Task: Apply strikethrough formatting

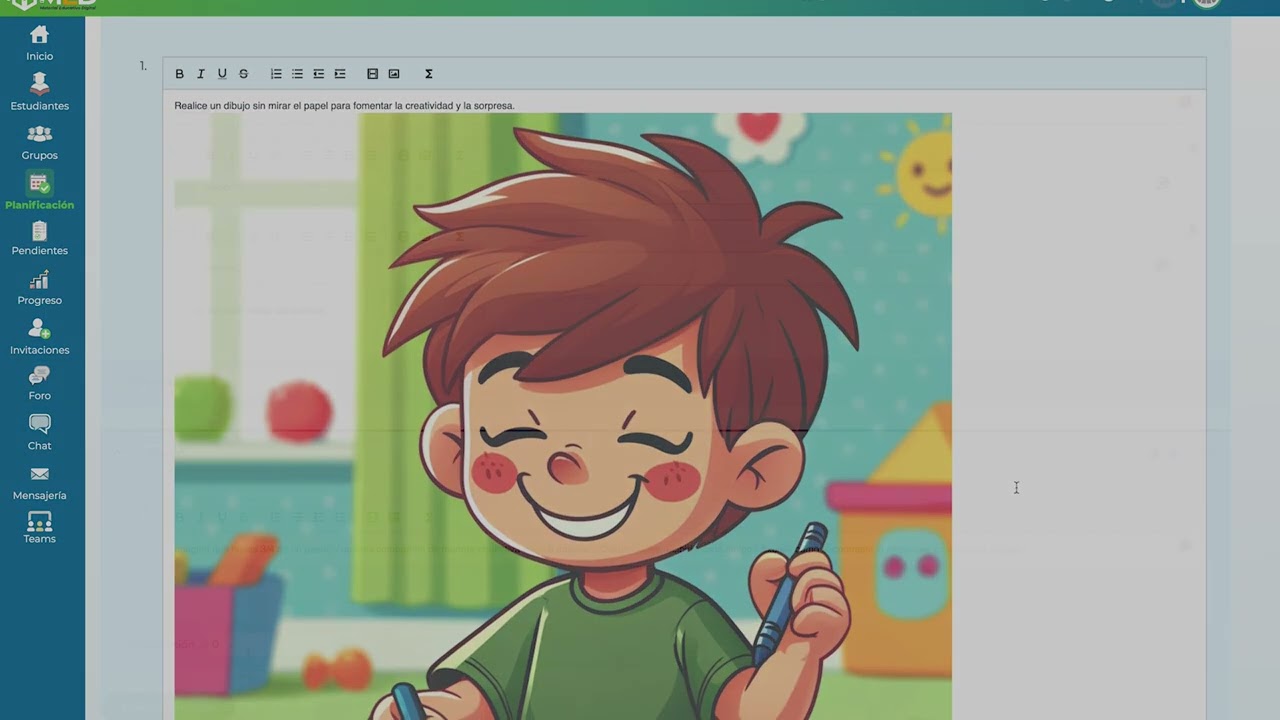Action: [243, 74]
